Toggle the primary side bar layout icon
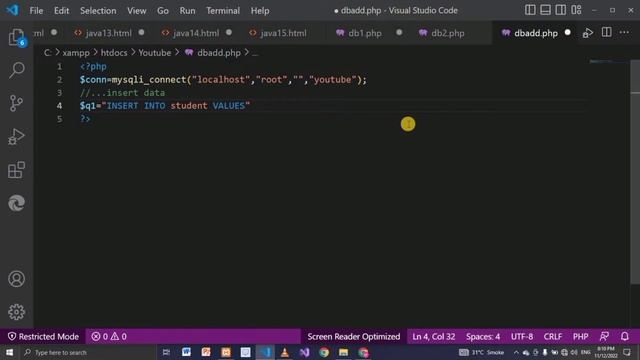Image resolution: width=640 pixels, height=360 pixels. pos(530,10)
